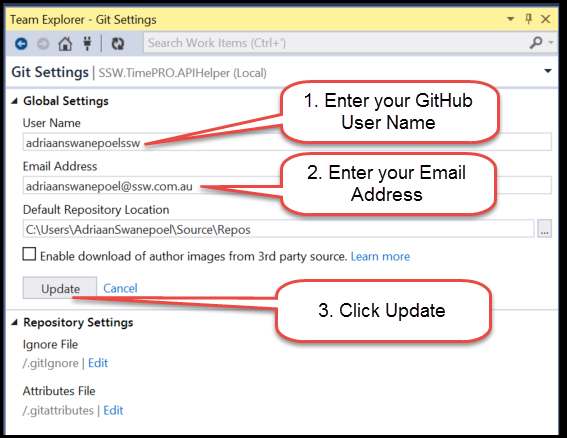Focus the Search Work Items box
The height and width of the screenshot is (438, 567).
(x=336, y=43)
